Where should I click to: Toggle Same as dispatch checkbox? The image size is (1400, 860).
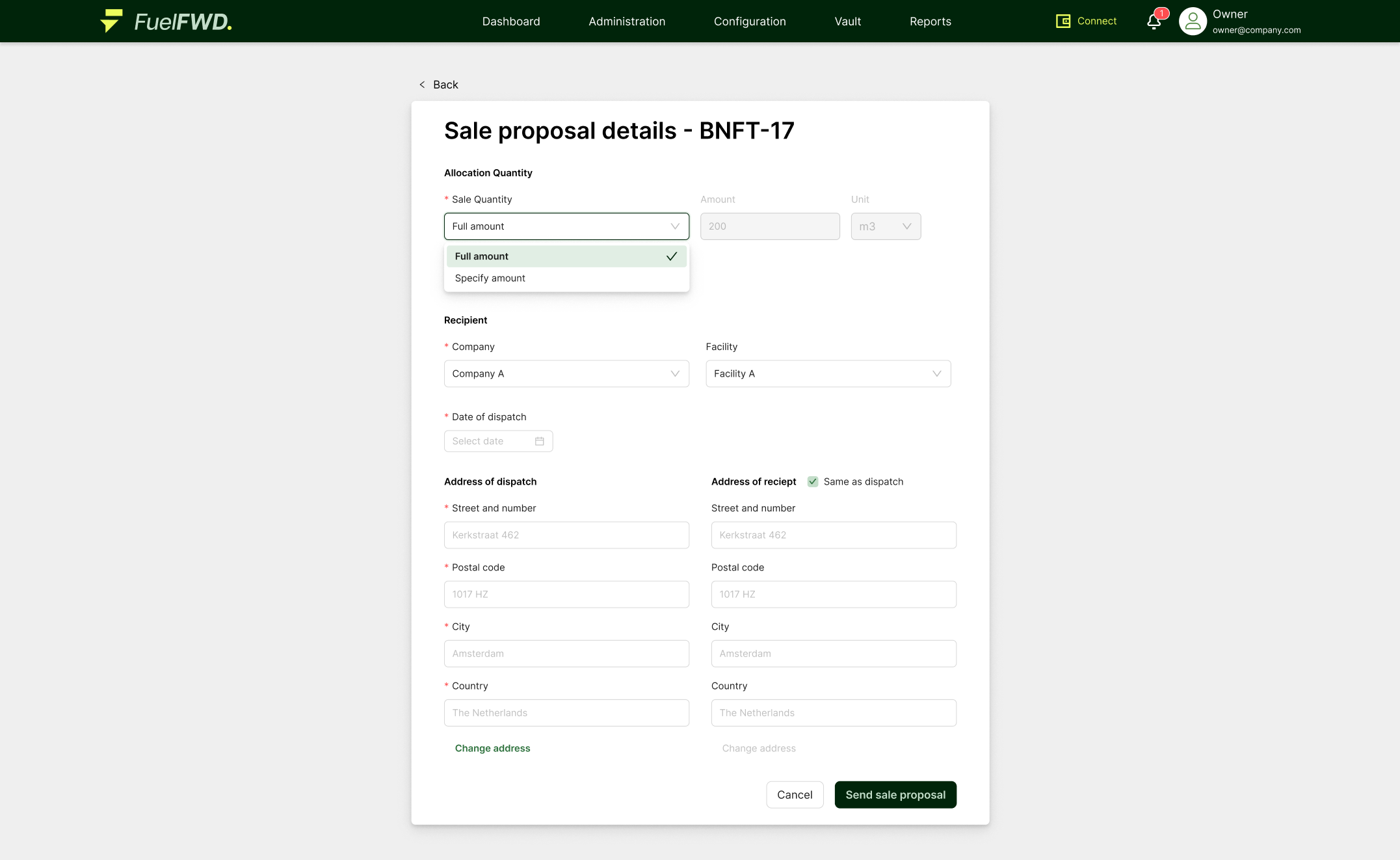click(813, 481)
